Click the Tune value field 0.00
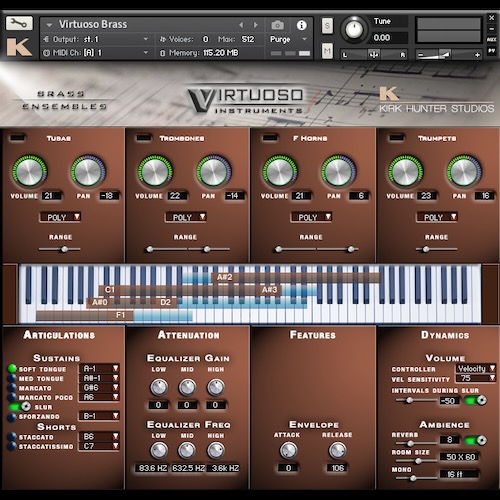Screen dimensions: 500x500 (x=389, y=38)
